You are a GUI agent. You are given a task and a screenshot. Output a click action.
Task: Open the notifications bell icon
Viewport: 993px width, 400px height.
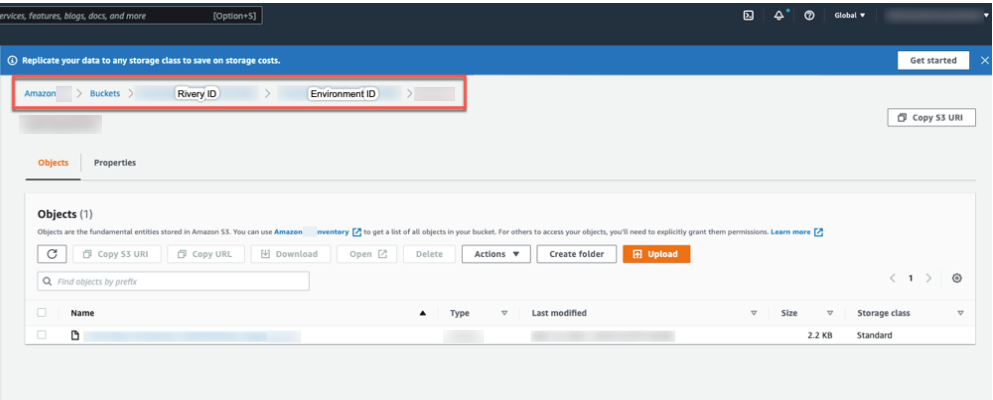click(x=779, y=16)
